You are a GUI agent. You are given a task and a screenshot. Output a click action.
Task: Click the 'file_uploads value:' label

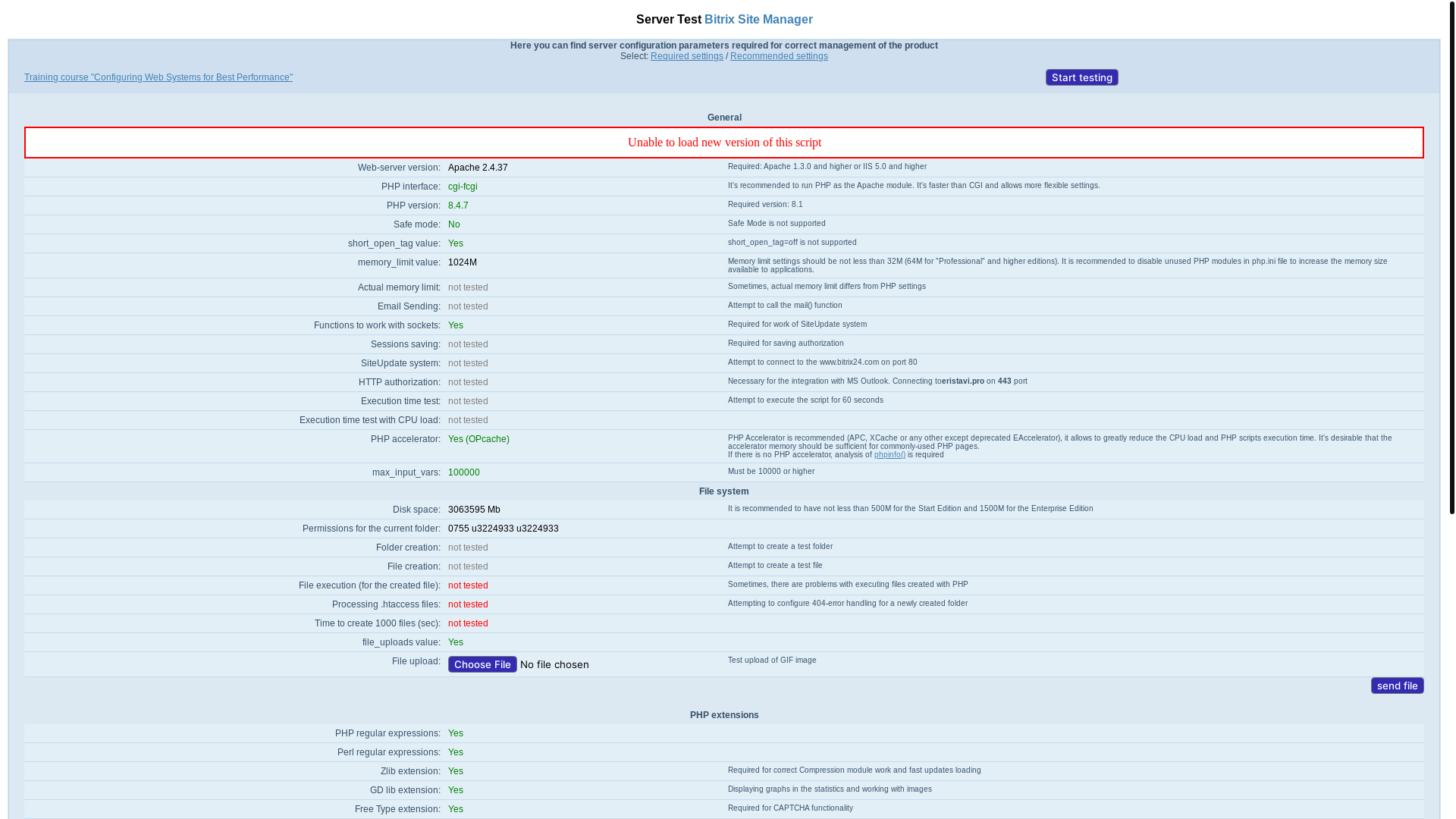click(401, 642)
